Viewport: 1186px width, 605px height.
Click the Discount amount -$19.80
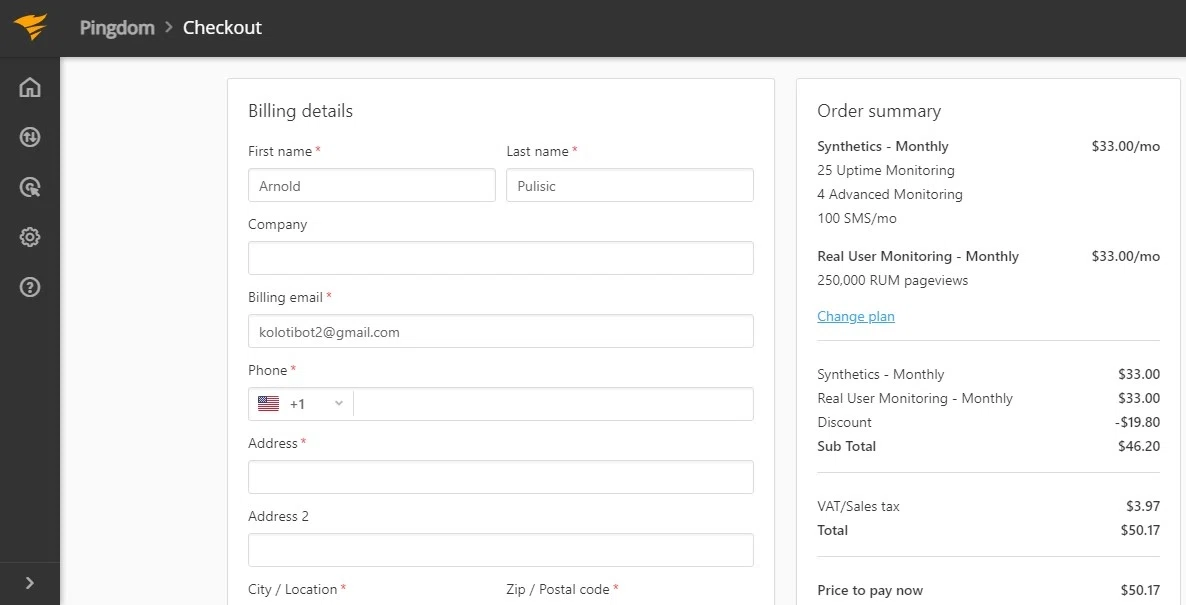(1137, 422)
